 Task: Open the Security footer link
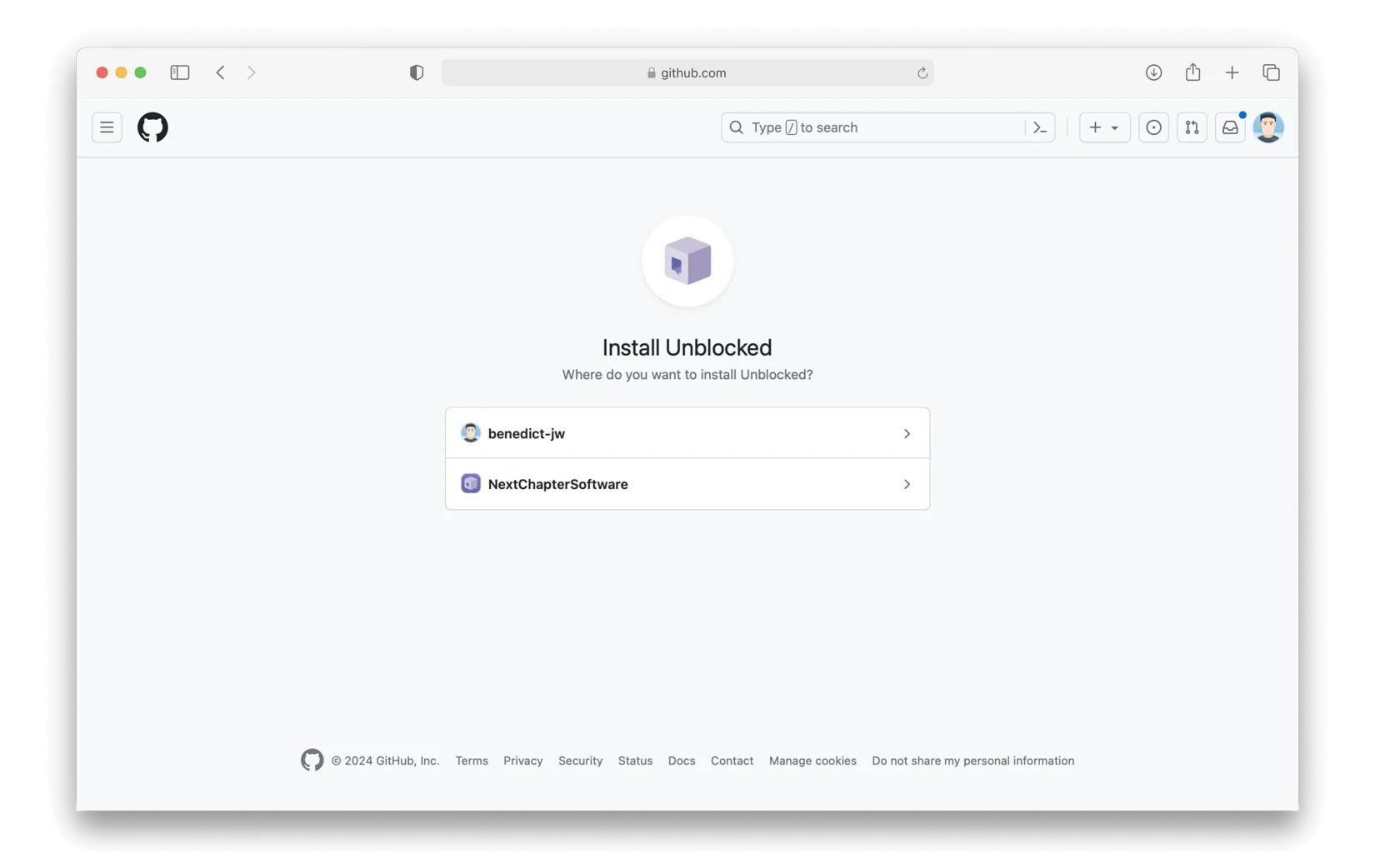580,761
